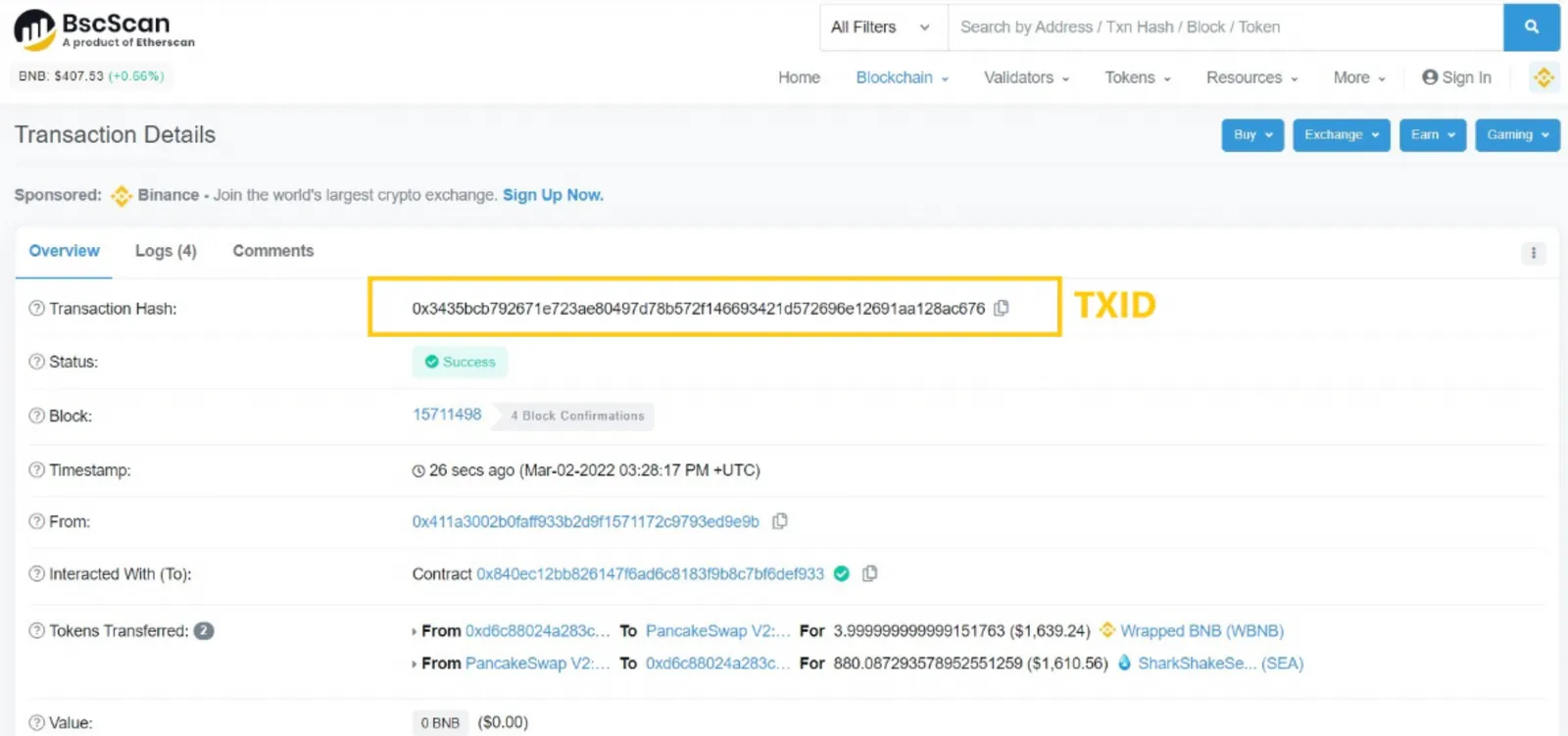Click the Success status badge

[460, 362]
